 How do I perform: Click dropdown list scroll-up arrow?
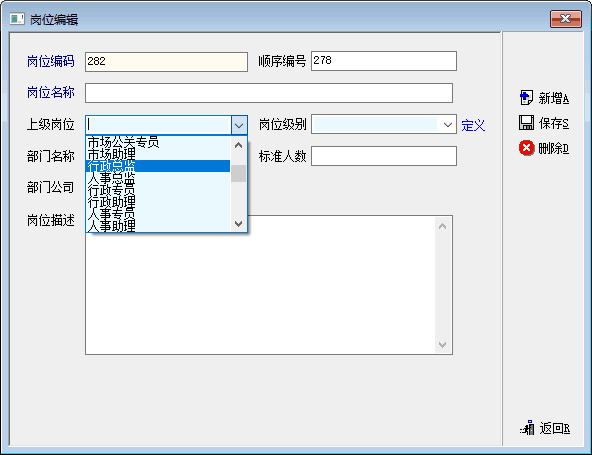coord(238,145)
